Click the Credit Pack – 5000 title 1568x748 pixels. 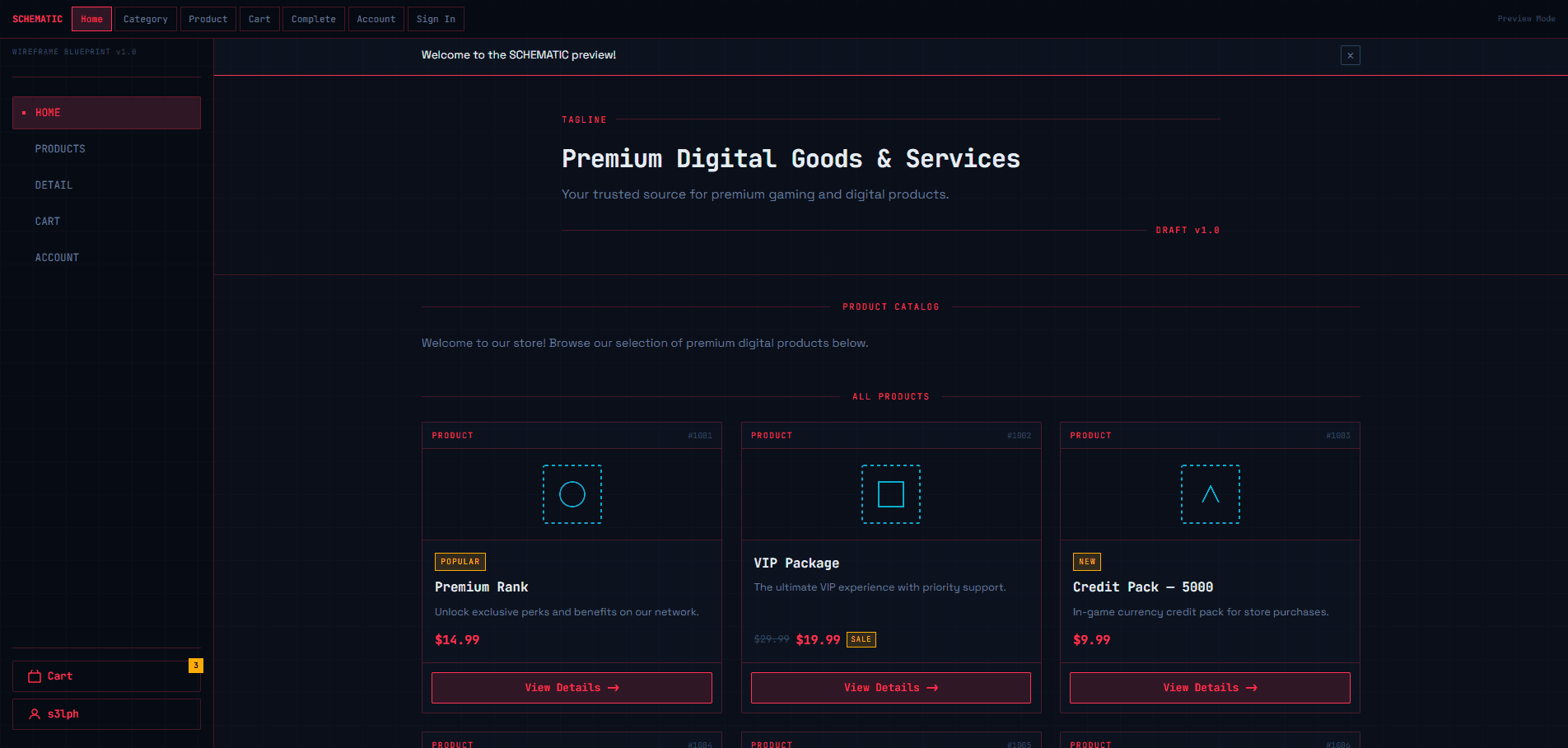tap(1143, 587)
